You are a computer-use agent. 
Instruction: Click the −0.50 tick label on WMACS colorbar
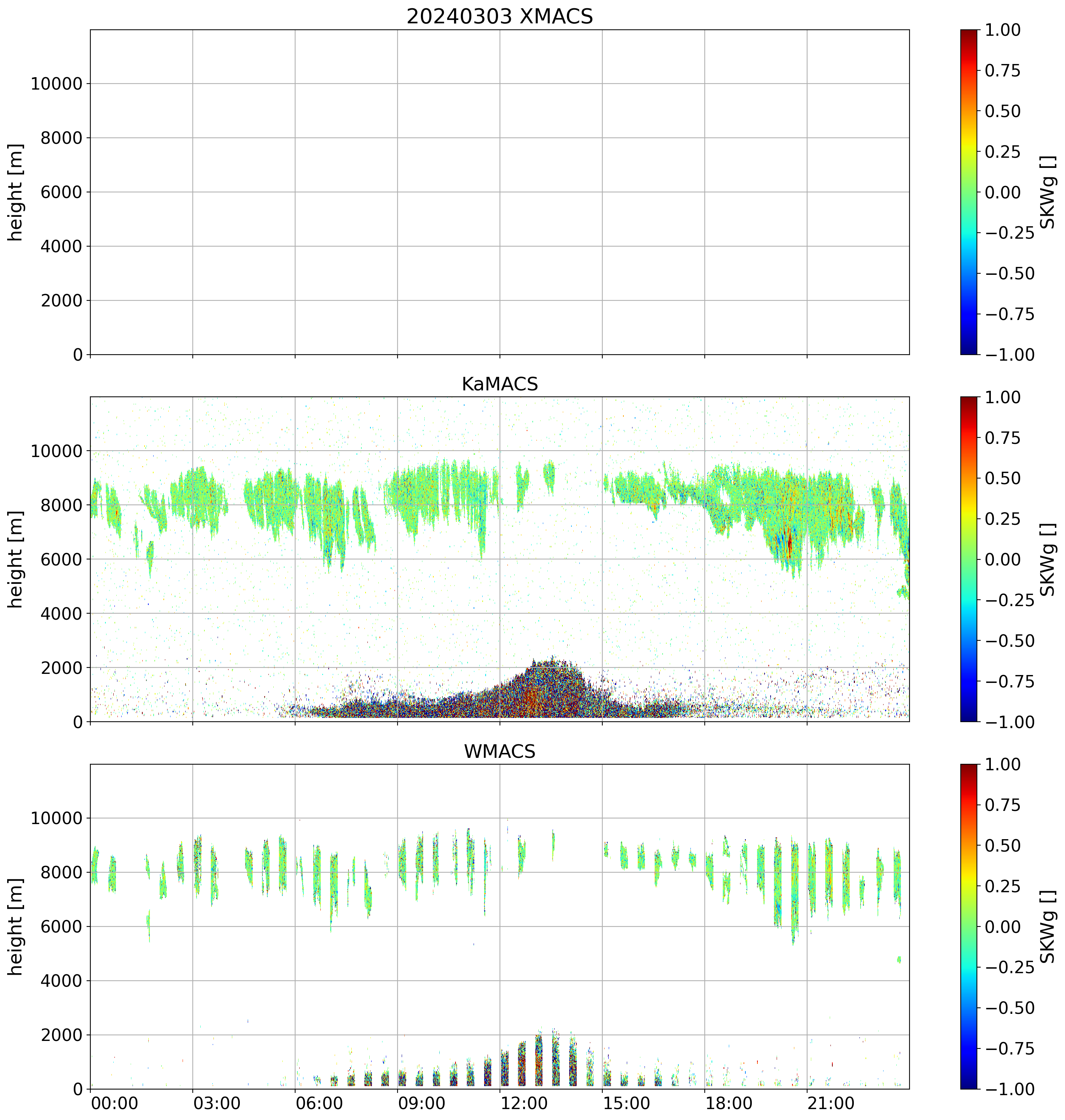[1009, 1008]
